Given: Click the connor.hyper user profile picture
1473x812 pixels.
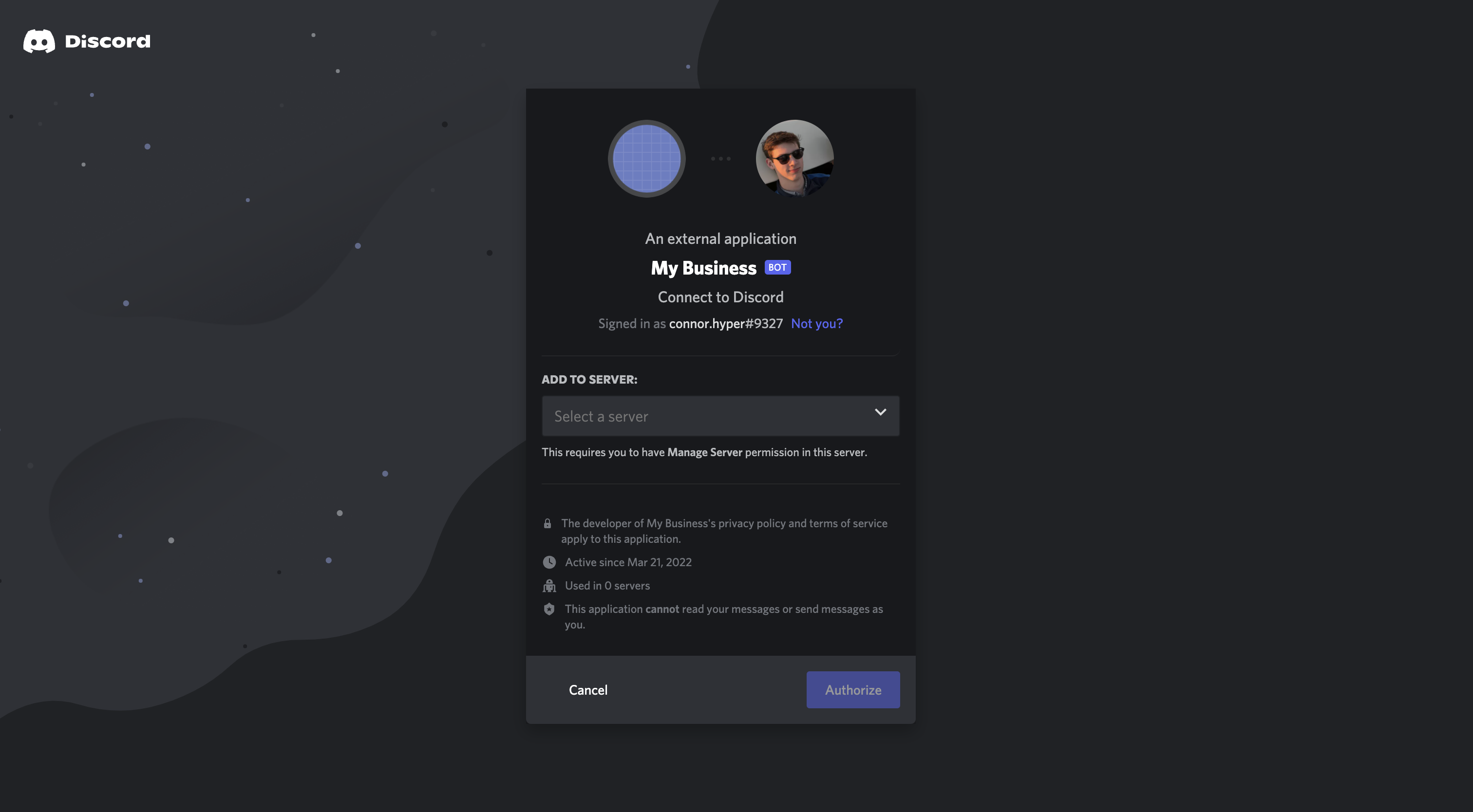Looking at the screenshot, I should (x=794, y=158).
